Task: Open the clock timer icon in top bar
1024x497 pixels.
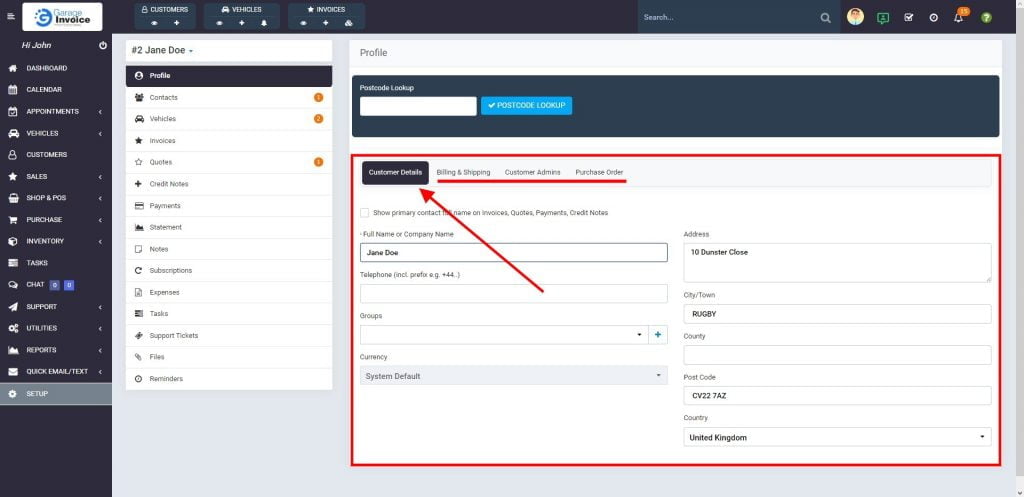Action: pos(933,18)
